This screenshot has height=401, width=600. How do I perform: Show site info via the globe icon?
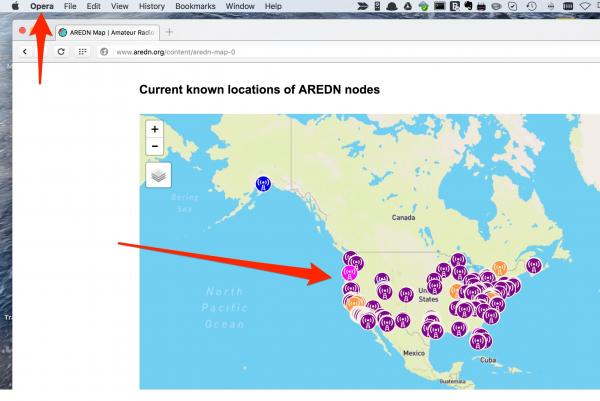[104, 52]
